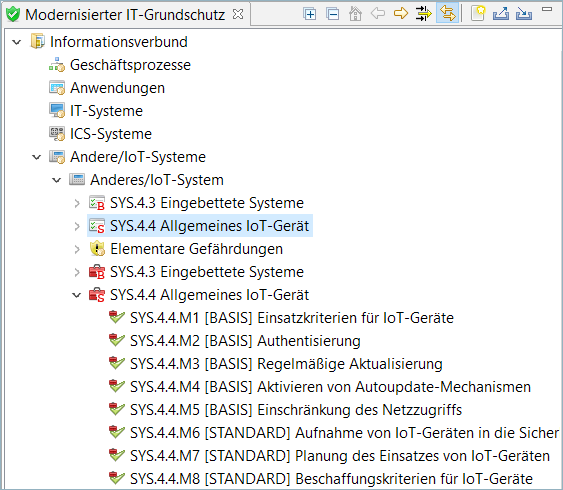Screen dimensions: 563x490
Task: Collapse the Anderes/IoT-System node
Action: tap(57, 180)
